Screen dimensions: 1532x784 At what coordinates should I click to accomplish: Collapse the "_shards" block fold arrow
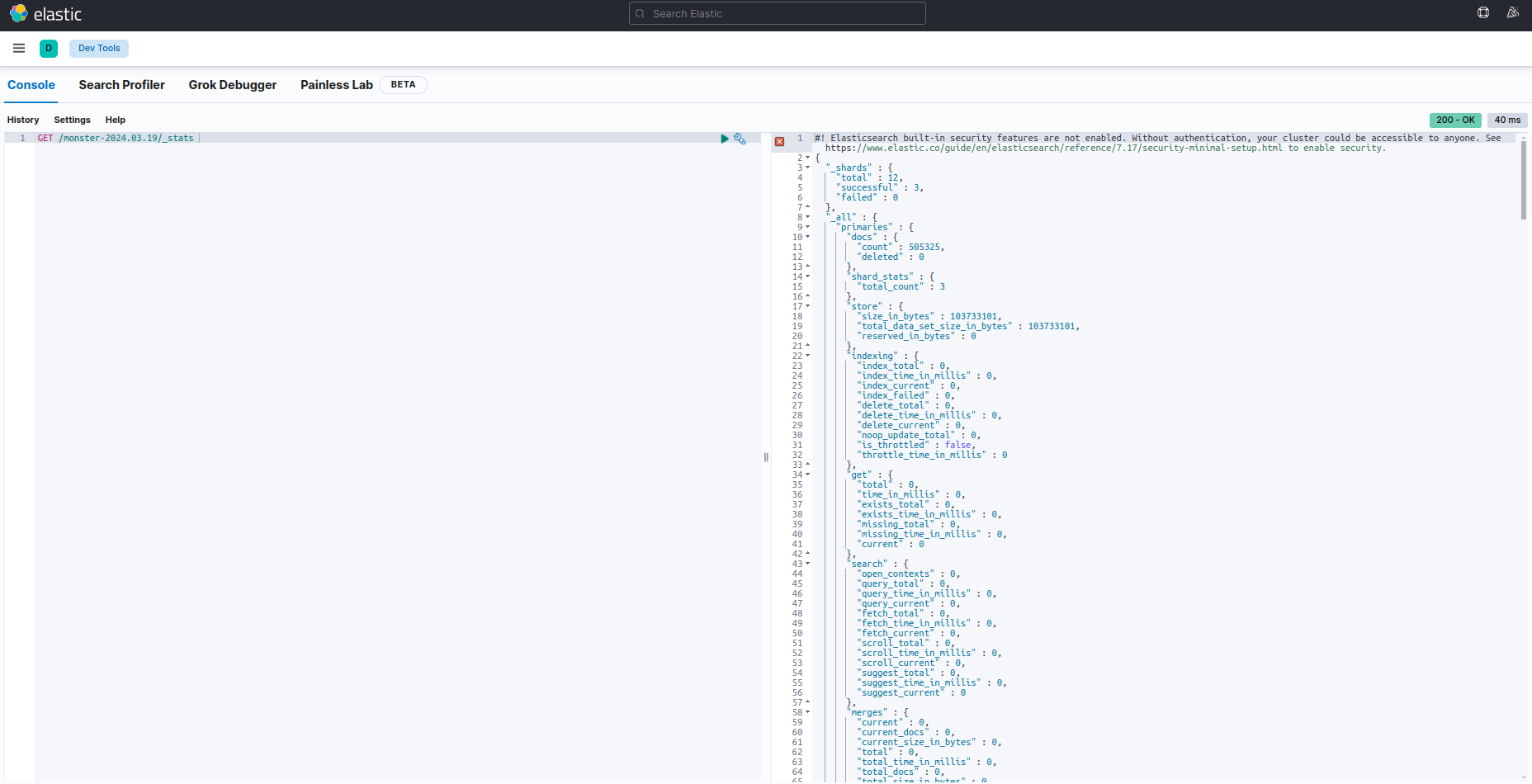(x=808, y=168)
